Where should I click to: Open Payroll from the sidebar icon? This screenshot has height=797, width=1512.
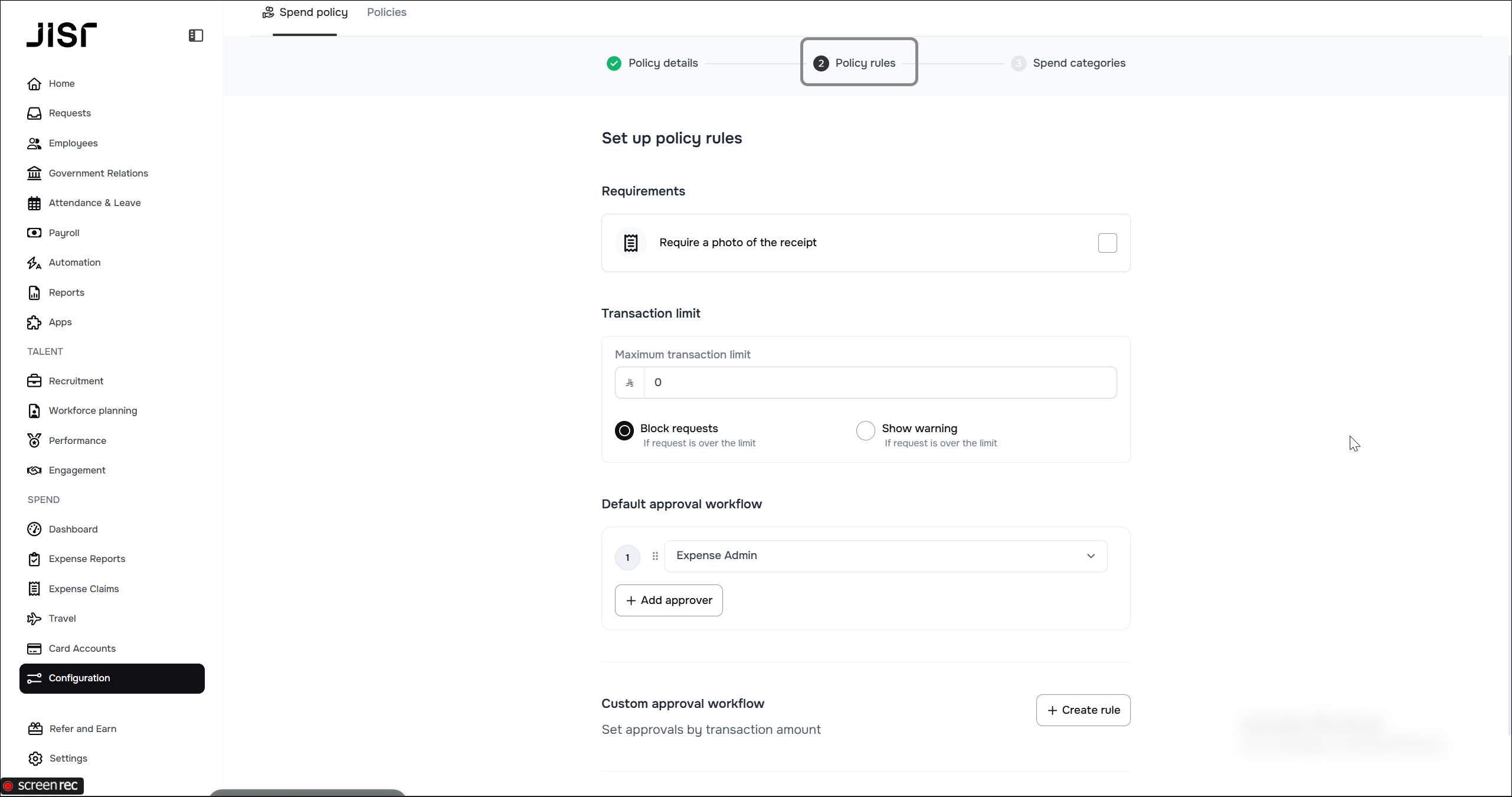34,233
